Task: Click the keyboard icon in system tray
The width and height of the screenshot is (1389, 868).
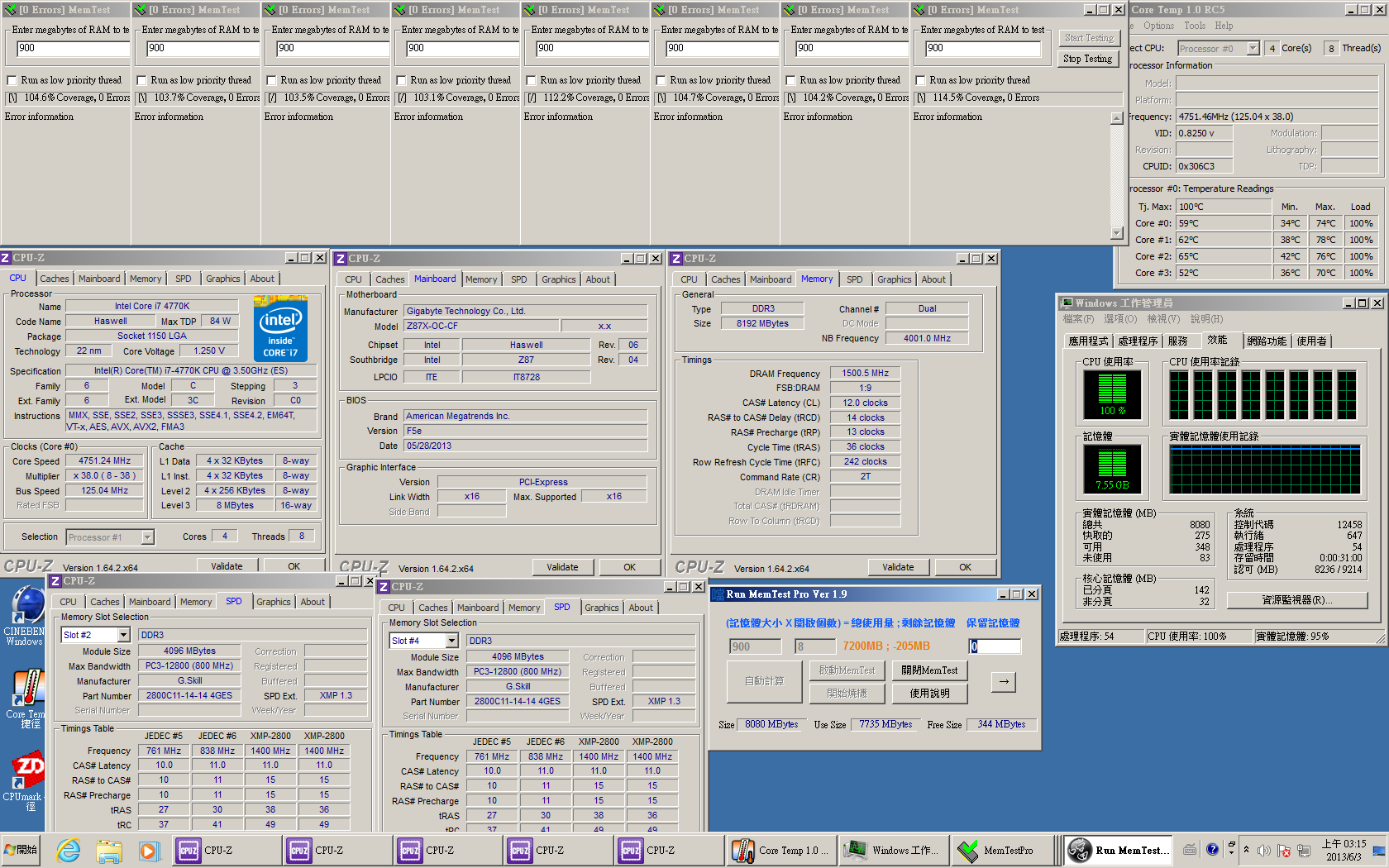Action: click(x=1190, y=850)
